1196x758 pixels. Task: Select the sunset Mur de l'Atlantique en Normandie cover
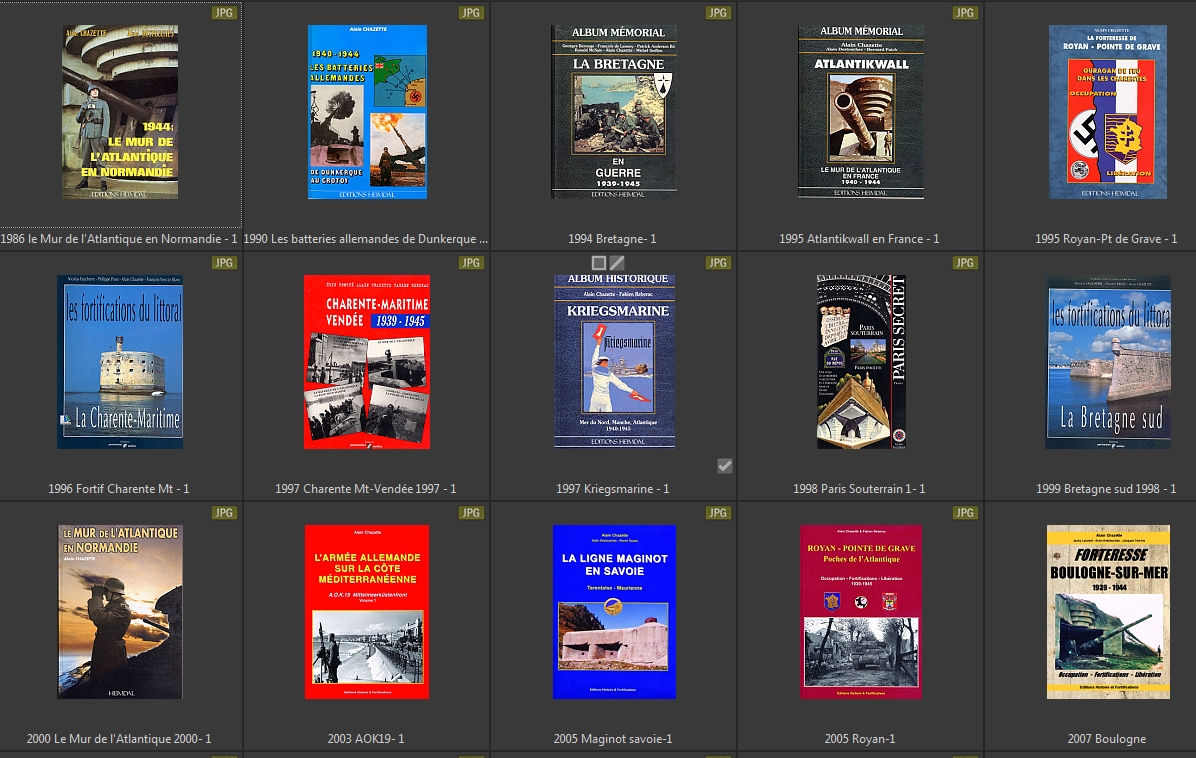[120, 612]
